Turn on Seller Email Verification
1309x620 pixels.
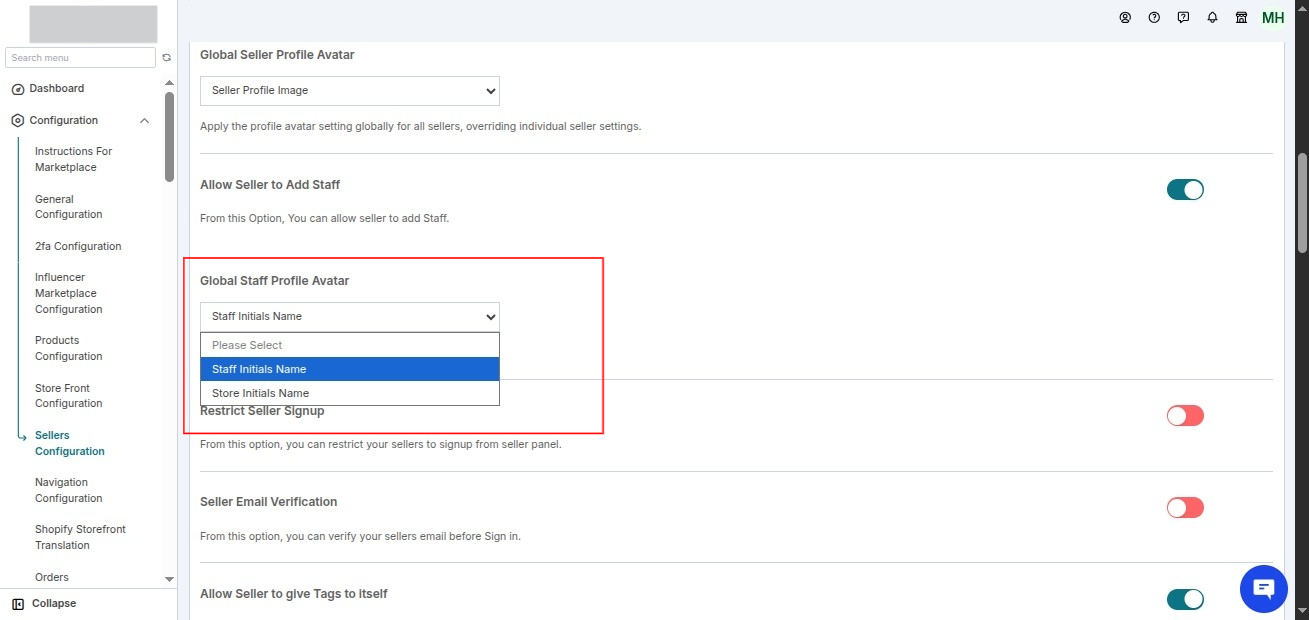(1185, 508)
